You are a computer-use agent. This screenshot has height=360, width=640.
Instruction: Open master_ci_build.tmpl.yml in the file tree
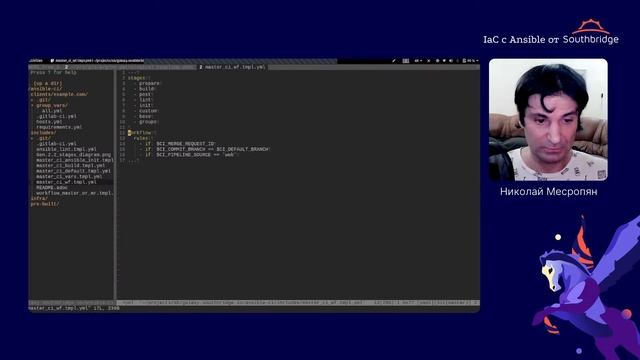pyautogui.click(x=70, y=166)
